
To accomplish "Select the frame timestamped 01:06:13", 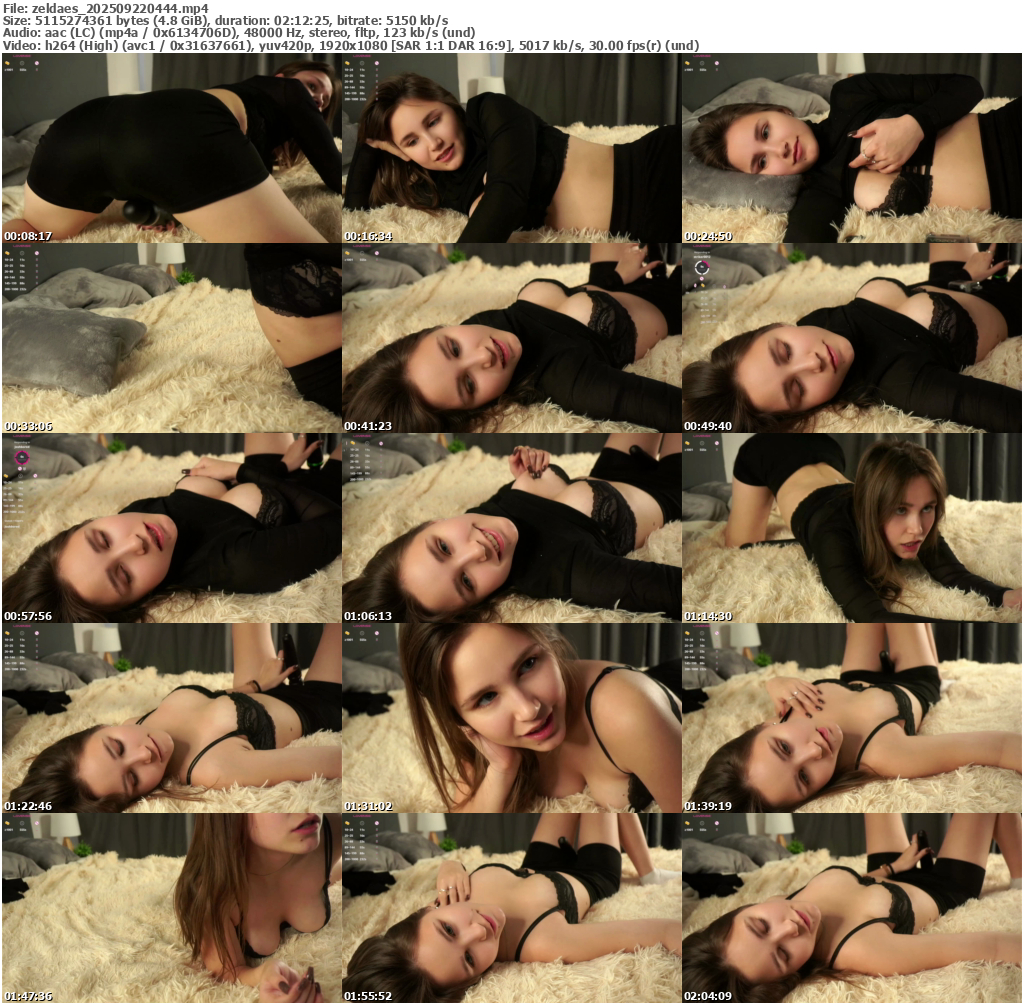I will [x=511, y=528].
